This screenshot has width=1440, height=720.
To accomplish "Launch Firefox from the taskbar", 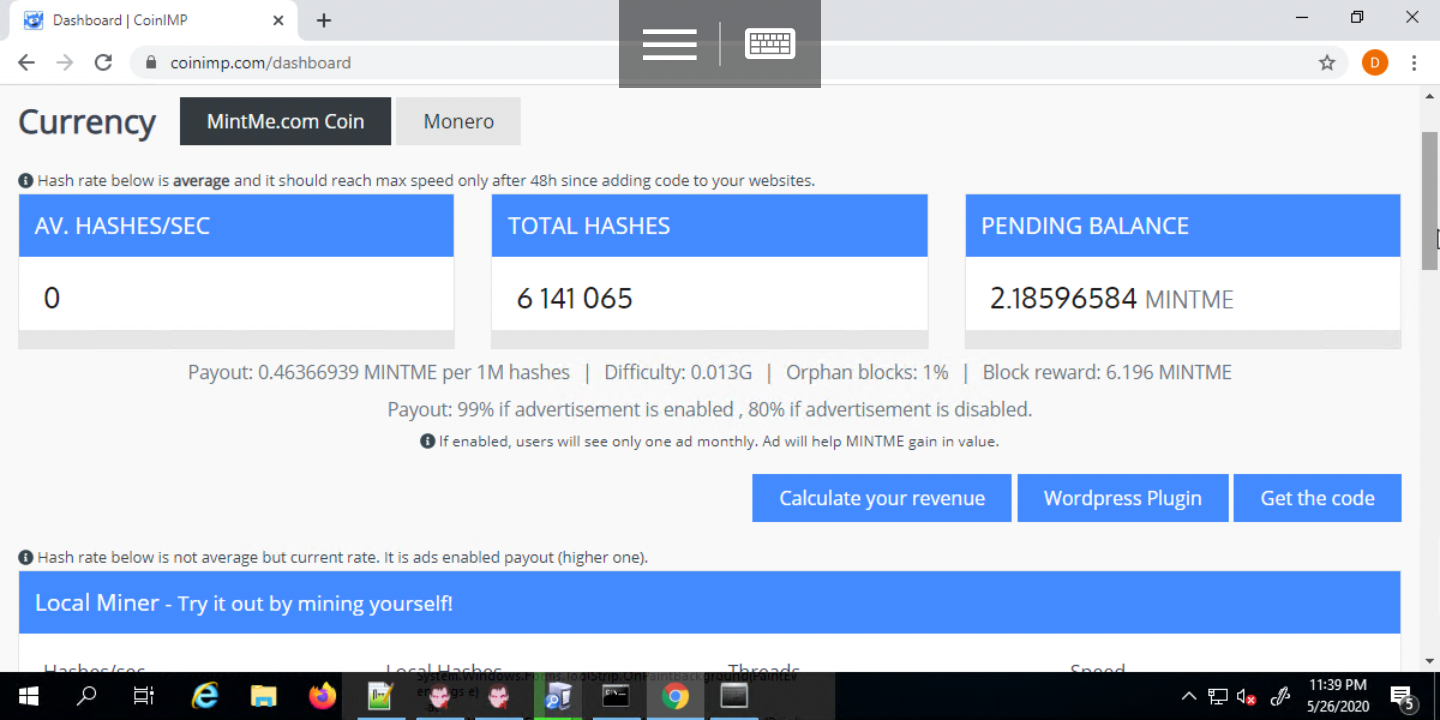I will click(322, 696).
